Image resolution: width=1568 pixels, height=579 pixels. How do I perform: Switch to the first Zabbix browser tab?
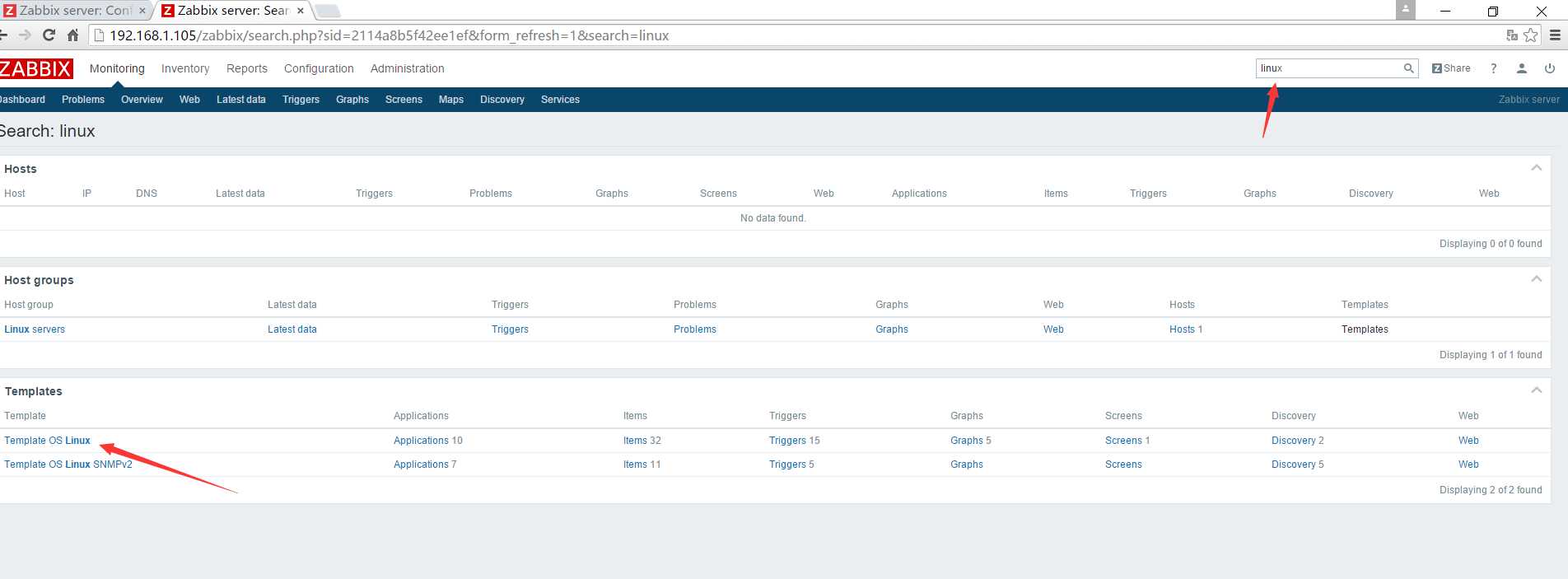(x=74, y=11)
